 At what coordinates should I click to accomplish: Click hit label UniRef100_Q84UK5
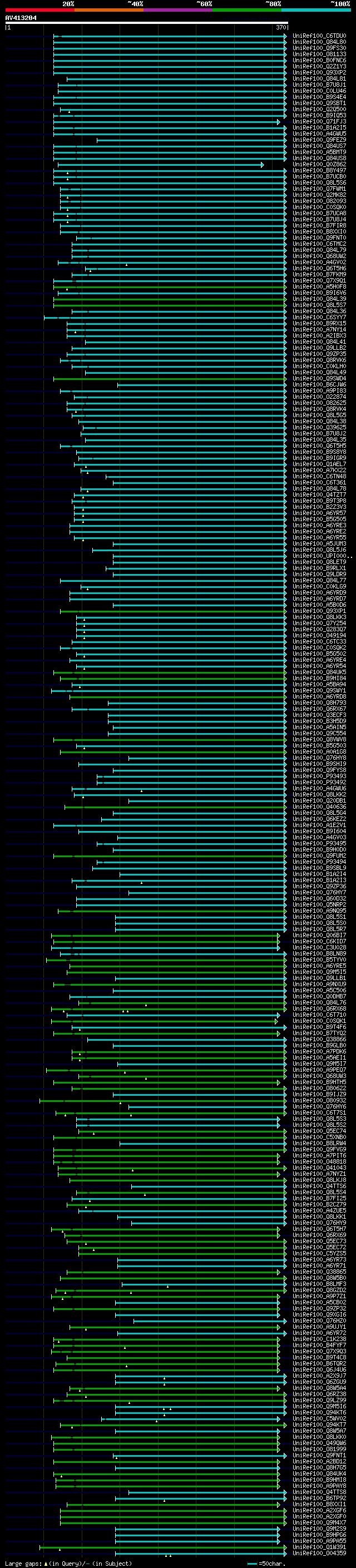point(319,672)
